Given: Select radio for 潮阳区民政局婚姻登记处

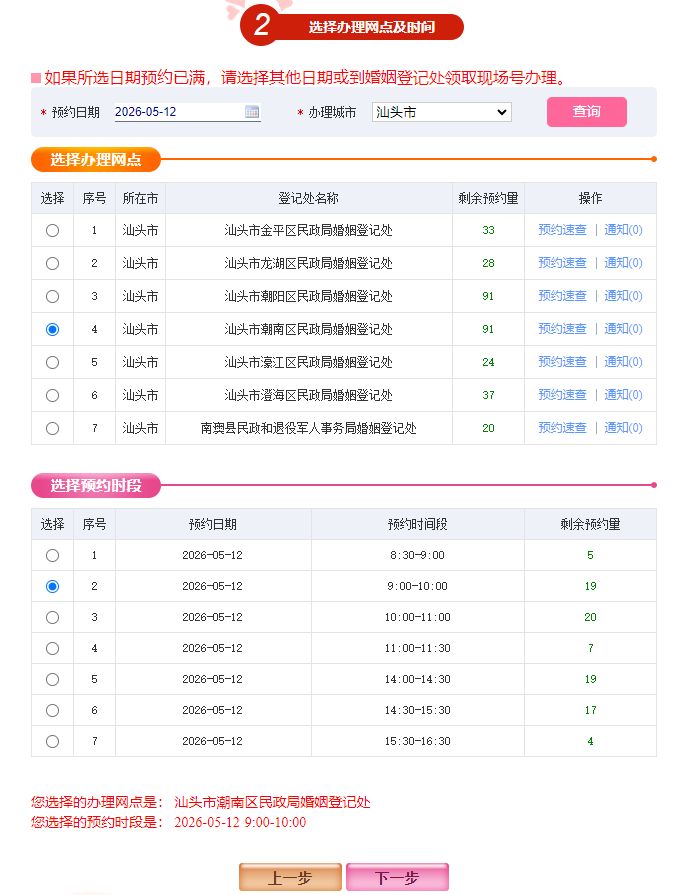Looking at the screenshot, I should coord(53,297).
